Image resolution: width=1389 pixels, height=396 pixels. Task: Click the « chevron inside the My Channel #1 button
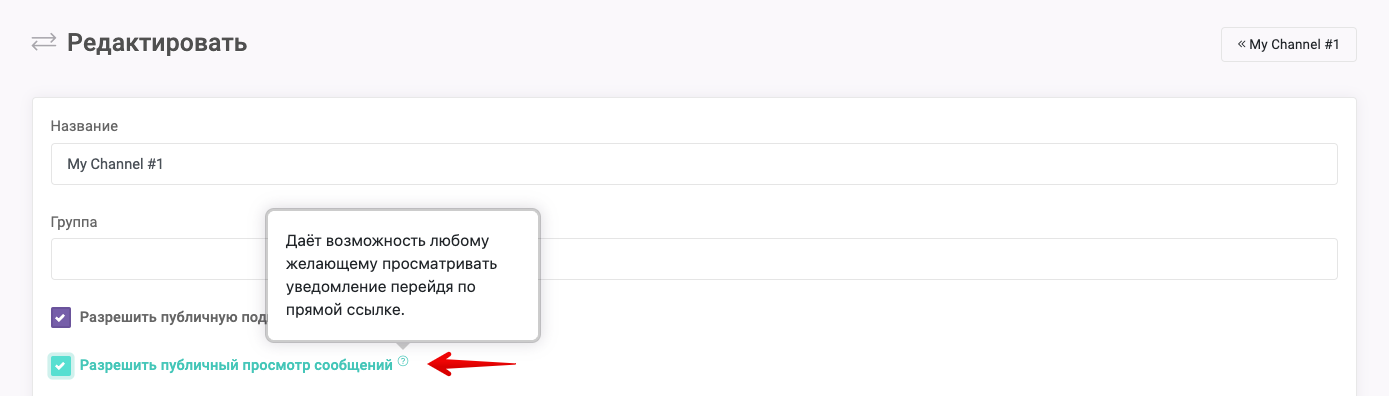(1241, 44)
